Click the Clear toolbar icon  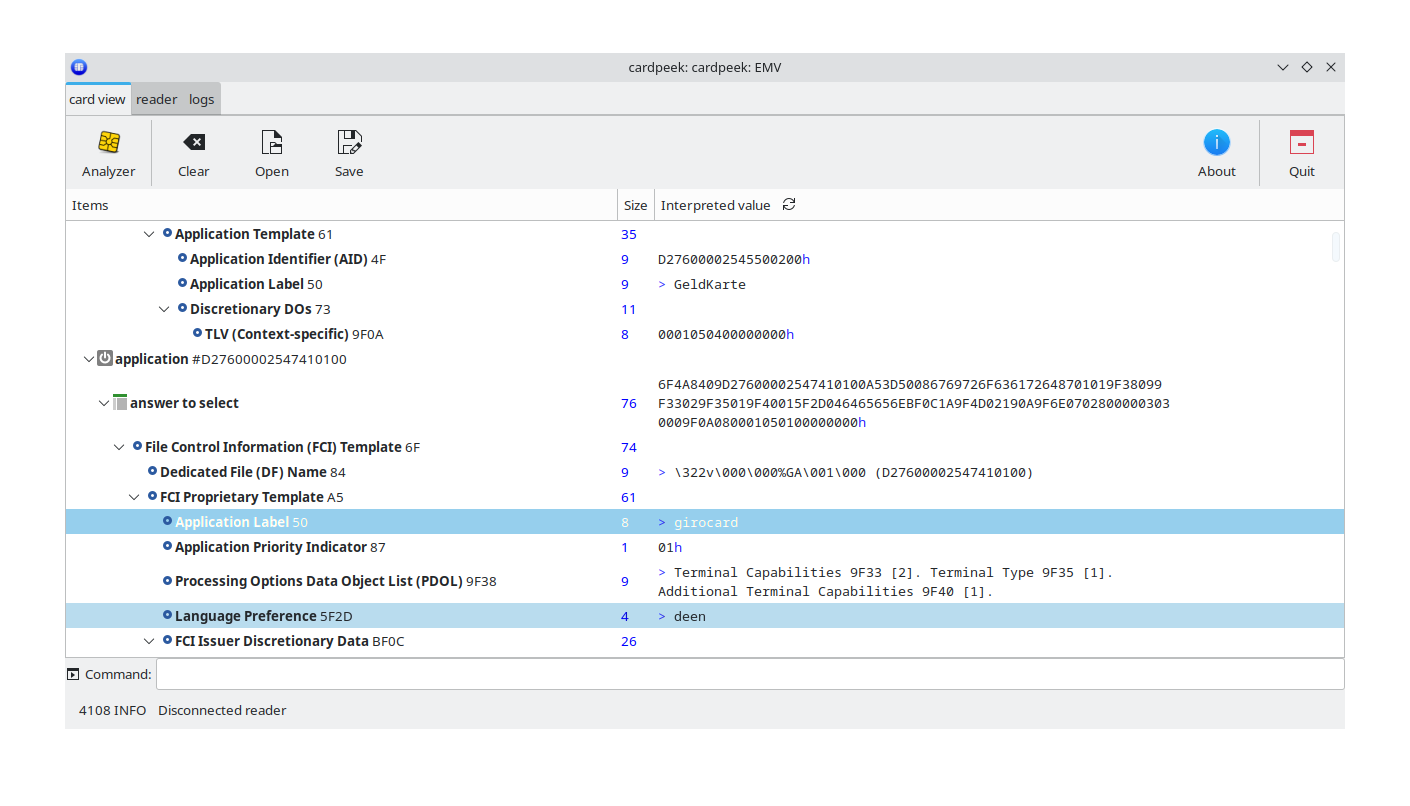(193, 143)
